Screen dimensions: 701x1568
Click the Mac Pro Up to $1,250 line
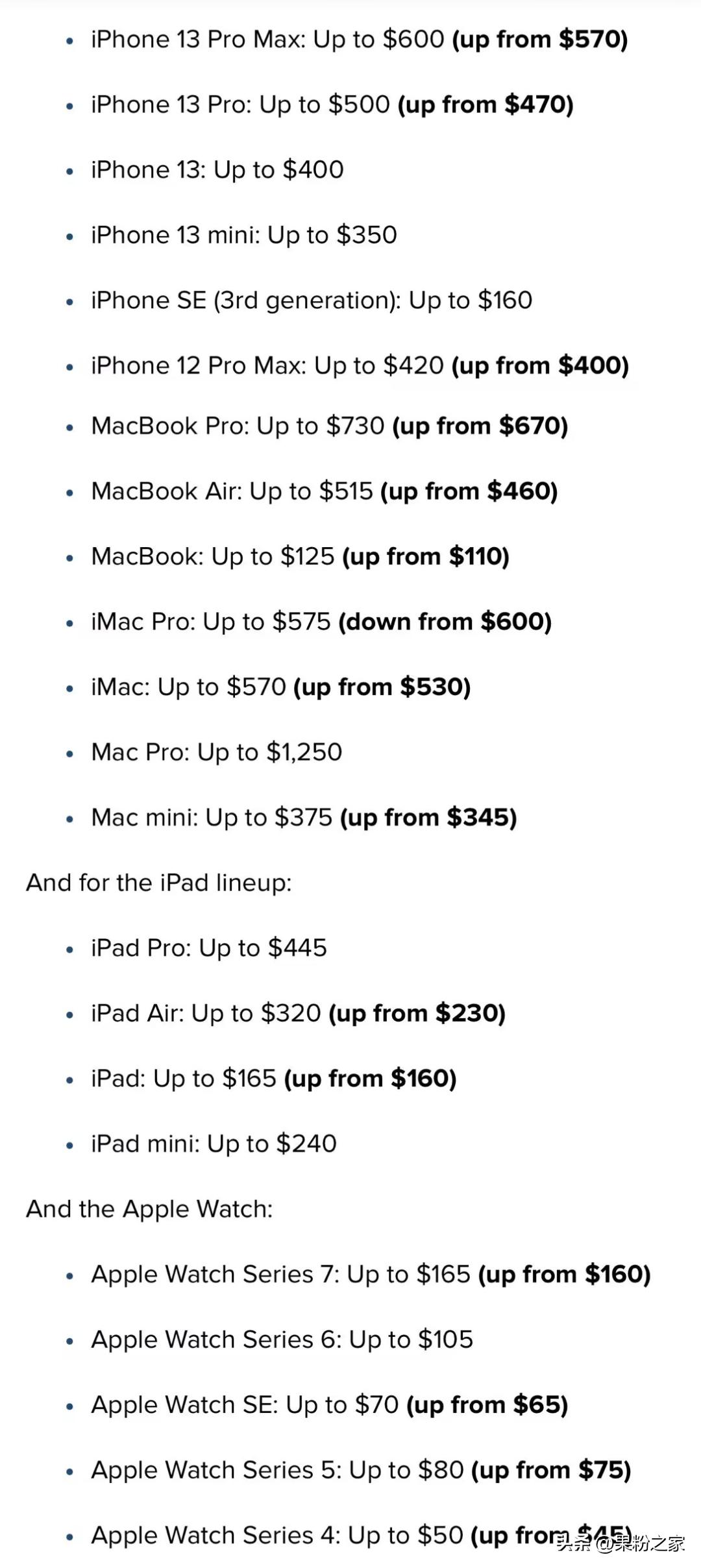click(x=216, y=752)
